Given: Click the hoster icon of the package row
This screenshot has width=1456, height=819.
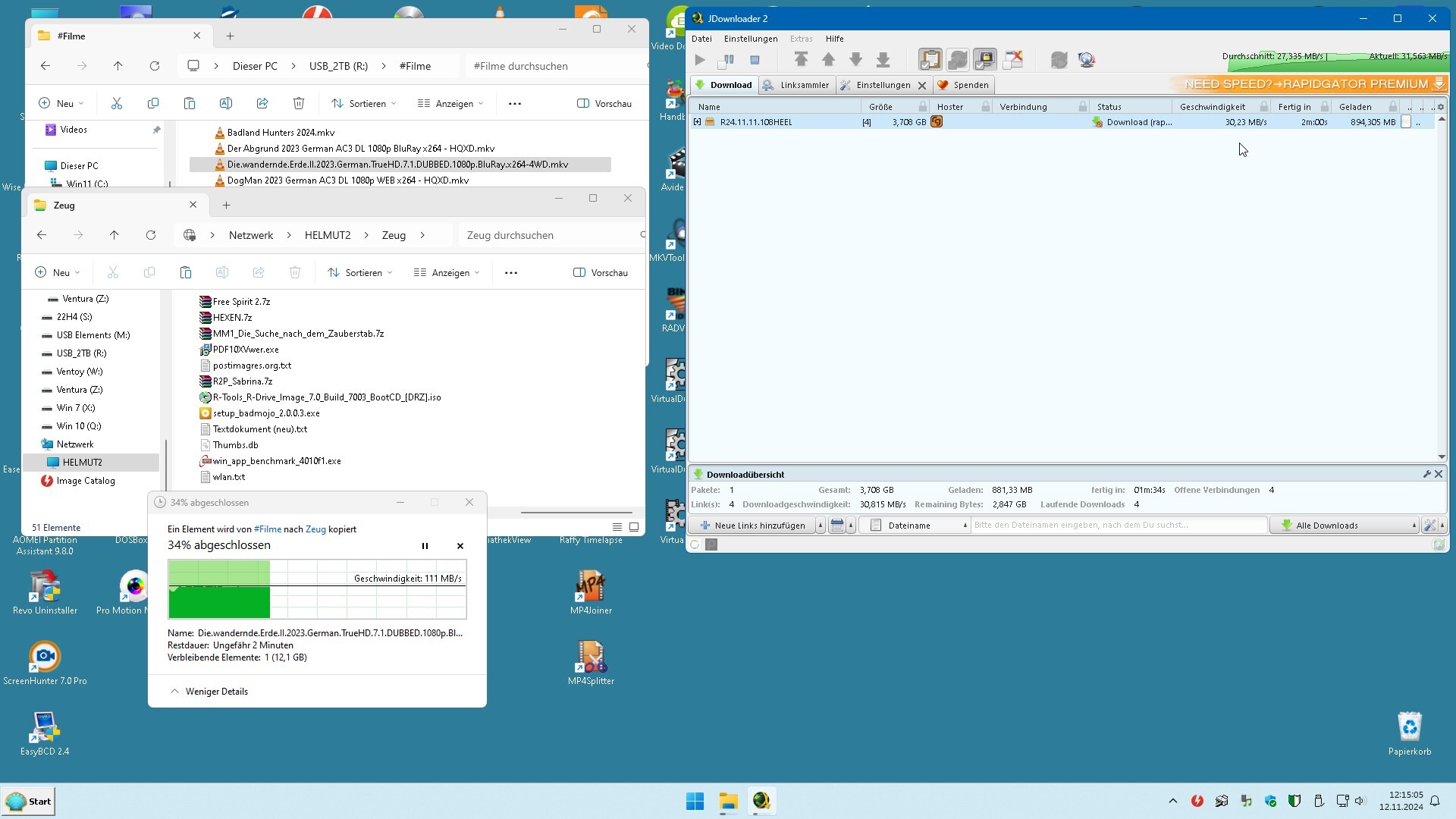Looking at the screenshot, I should pos(937,122).
